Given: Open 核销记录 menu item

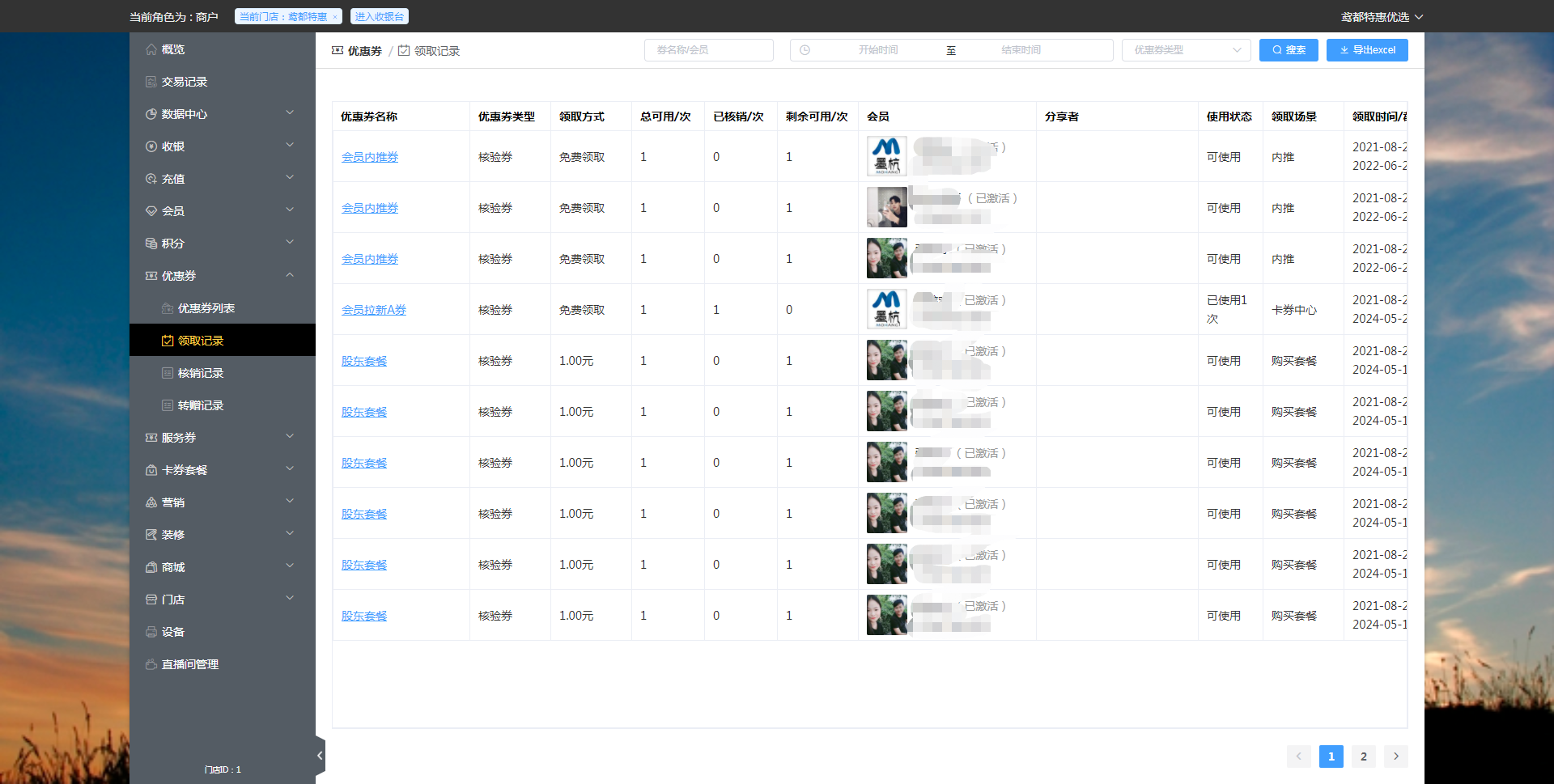Looking at the screenshot, I should click(223, 373).
